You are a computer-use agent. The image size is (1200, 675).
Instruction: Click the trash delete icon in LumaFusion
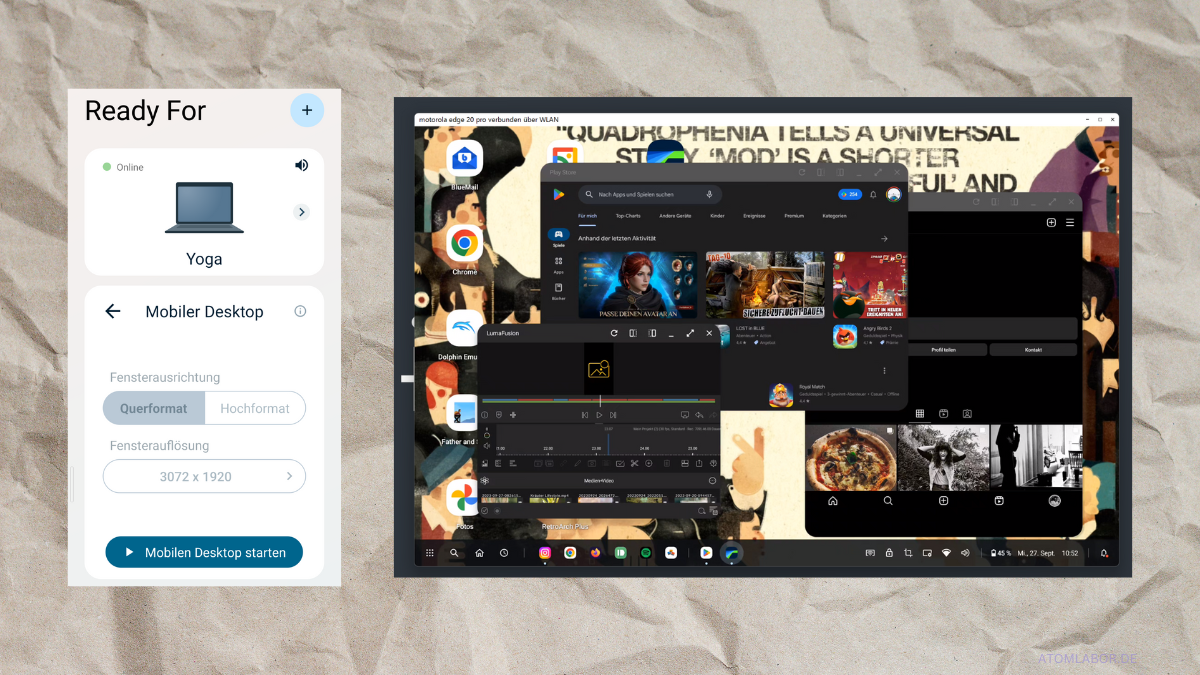click(666, 464)
